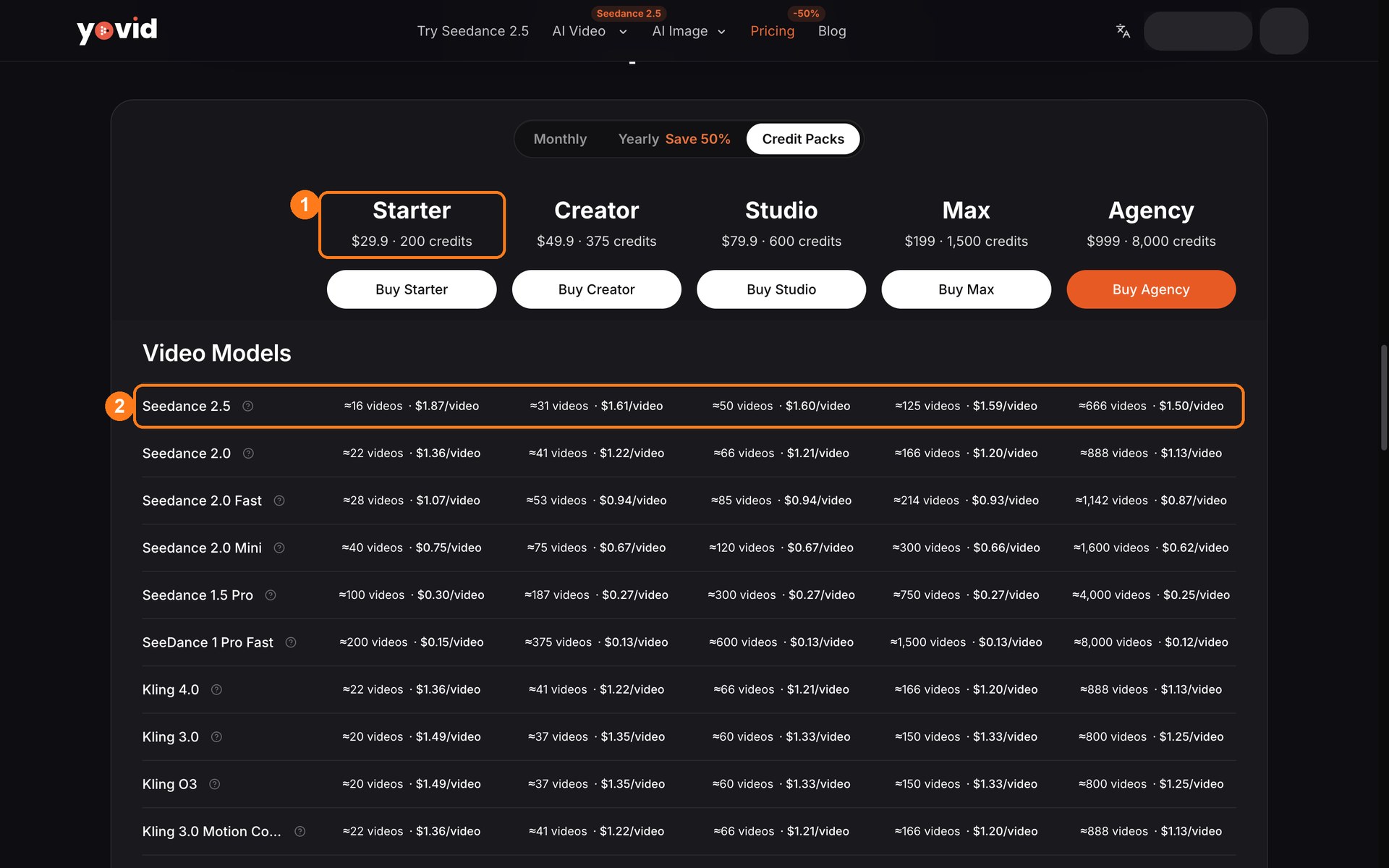Image resolution: width=1389 pixels, height=868 pixels.
Task: Click the '≈120 videos · $0.67/video' cell
Action: pos(781,548)
